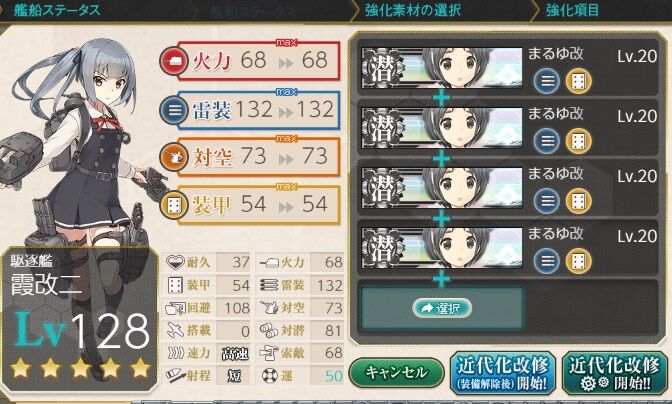This screenshot has height=404, width=672.
Task: Click torpedo bonus icon on first まるゆ改
Action: click(546, 81)
